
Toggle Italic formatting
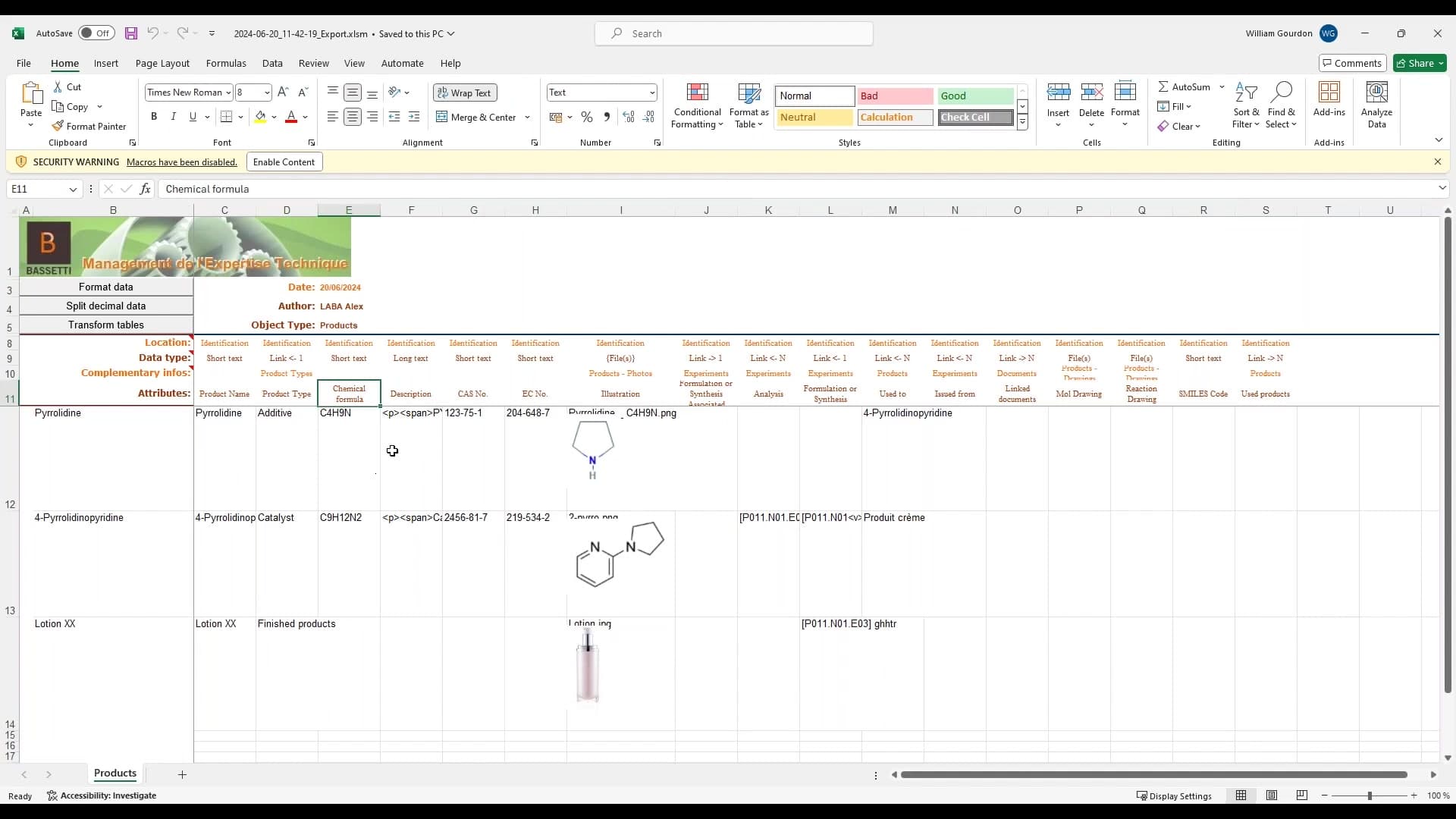click(173, 117)
